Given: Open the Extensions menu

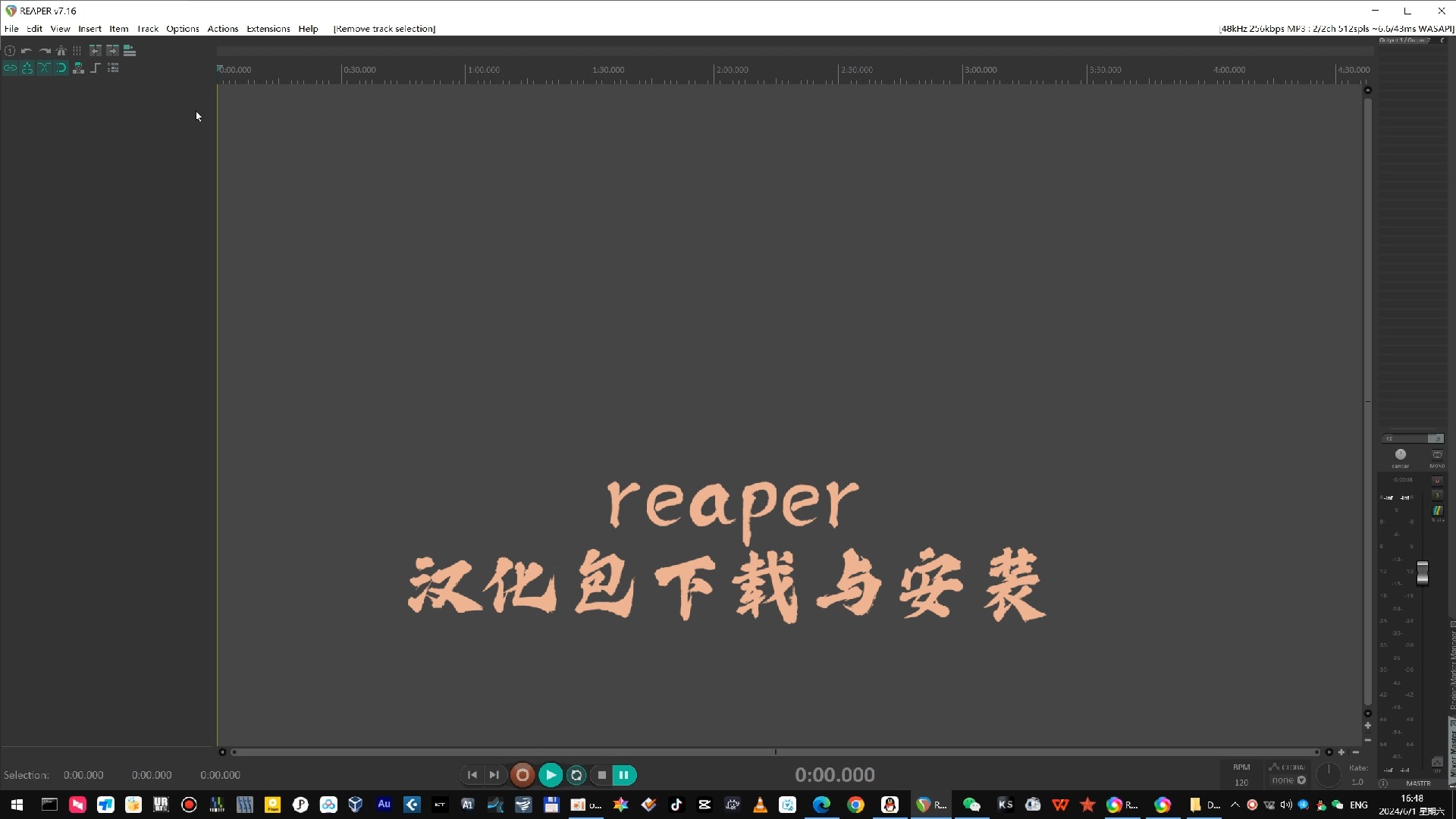Looking at the screenshot, I should pos(268,29).
